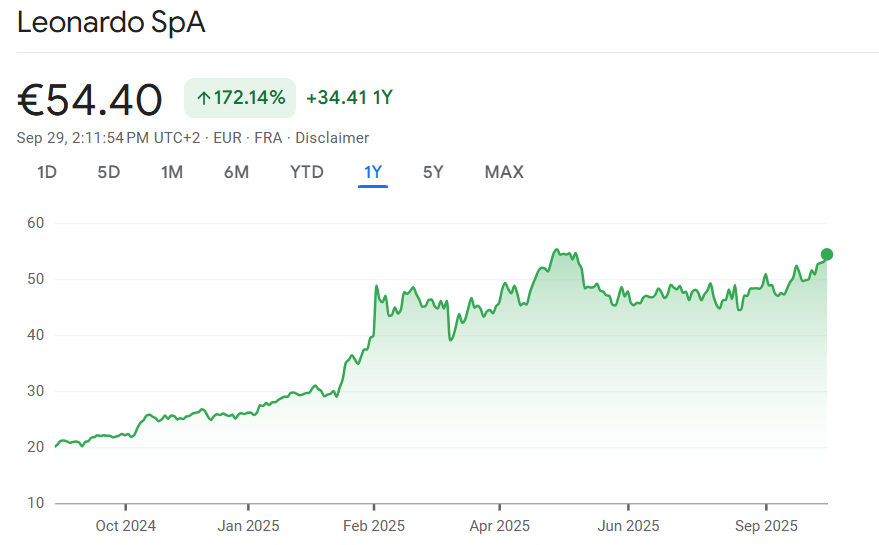Show MAX price history

[x=504, y=172]
